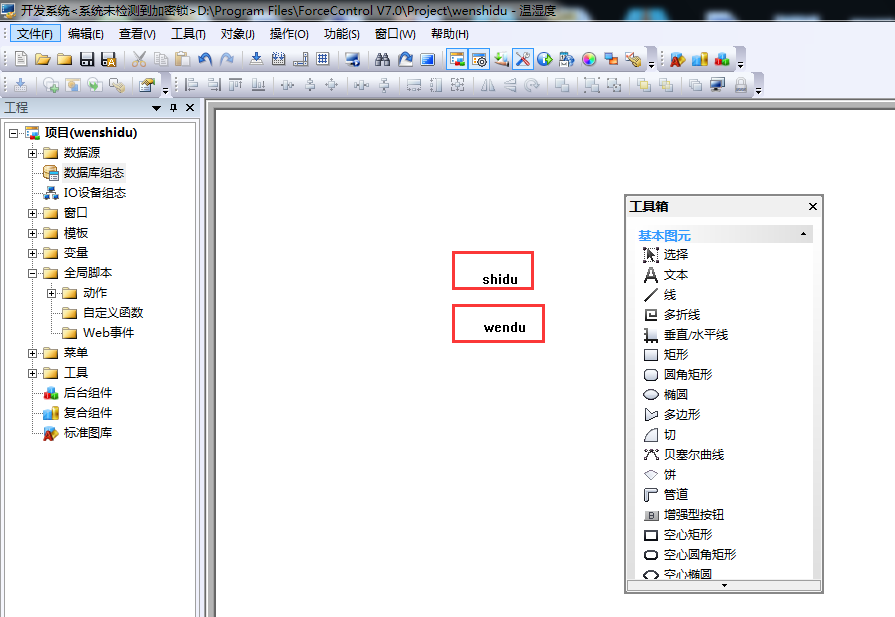Open the 窗口(W) menu

[395, 34]
